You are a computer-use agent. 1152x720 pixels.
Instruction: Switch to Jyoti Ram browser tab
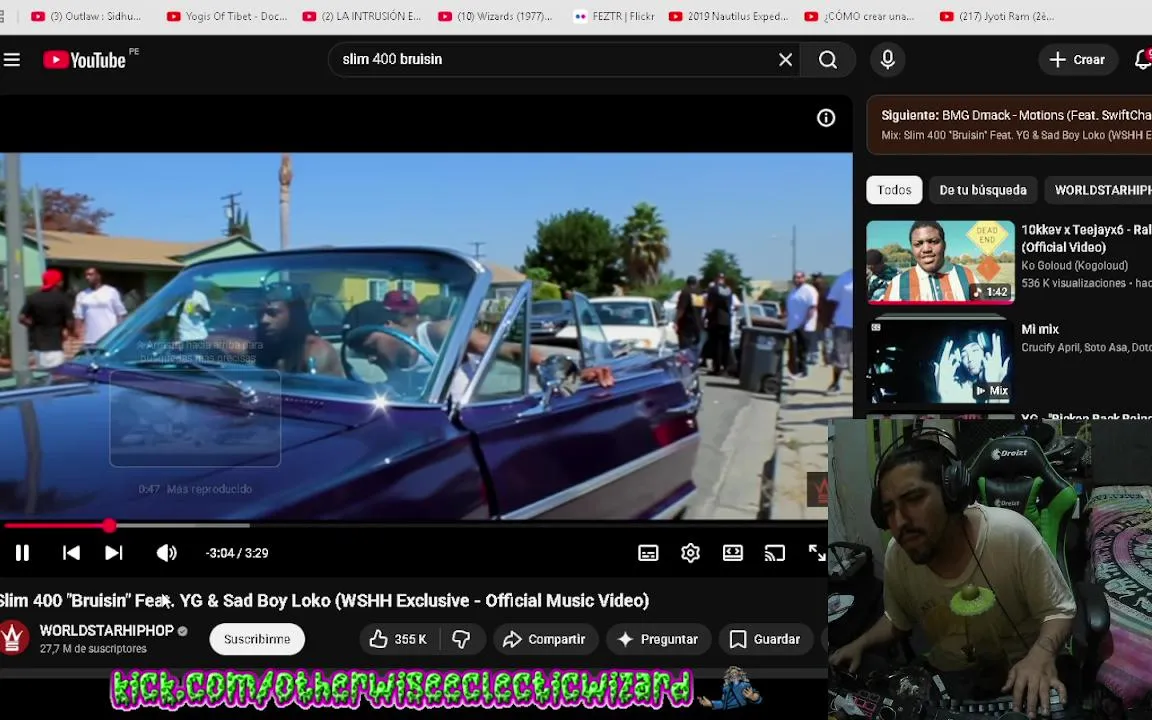(x=998, y=16)
